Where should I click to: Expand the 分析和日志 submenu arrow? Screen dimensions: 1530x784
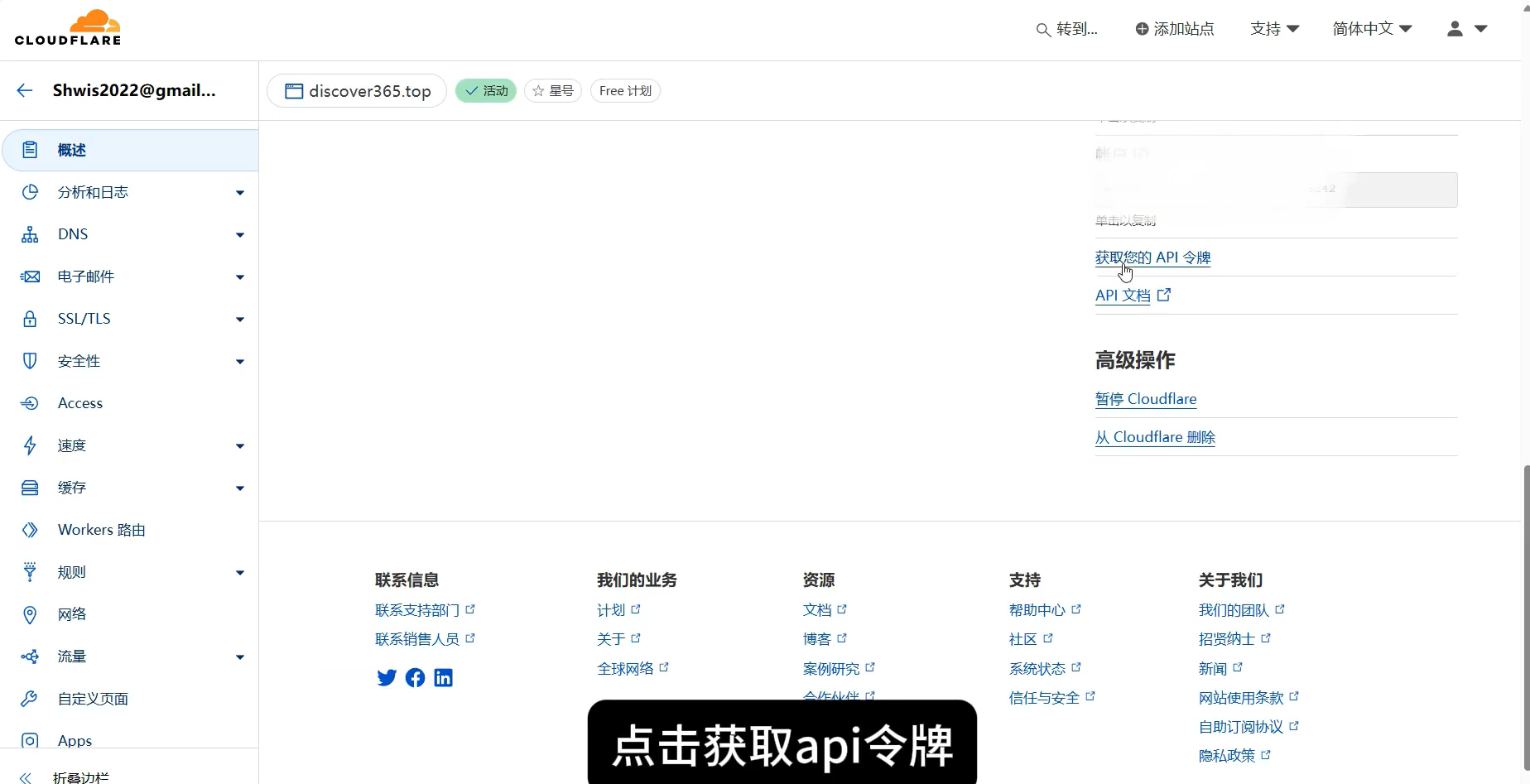(240, 193)
